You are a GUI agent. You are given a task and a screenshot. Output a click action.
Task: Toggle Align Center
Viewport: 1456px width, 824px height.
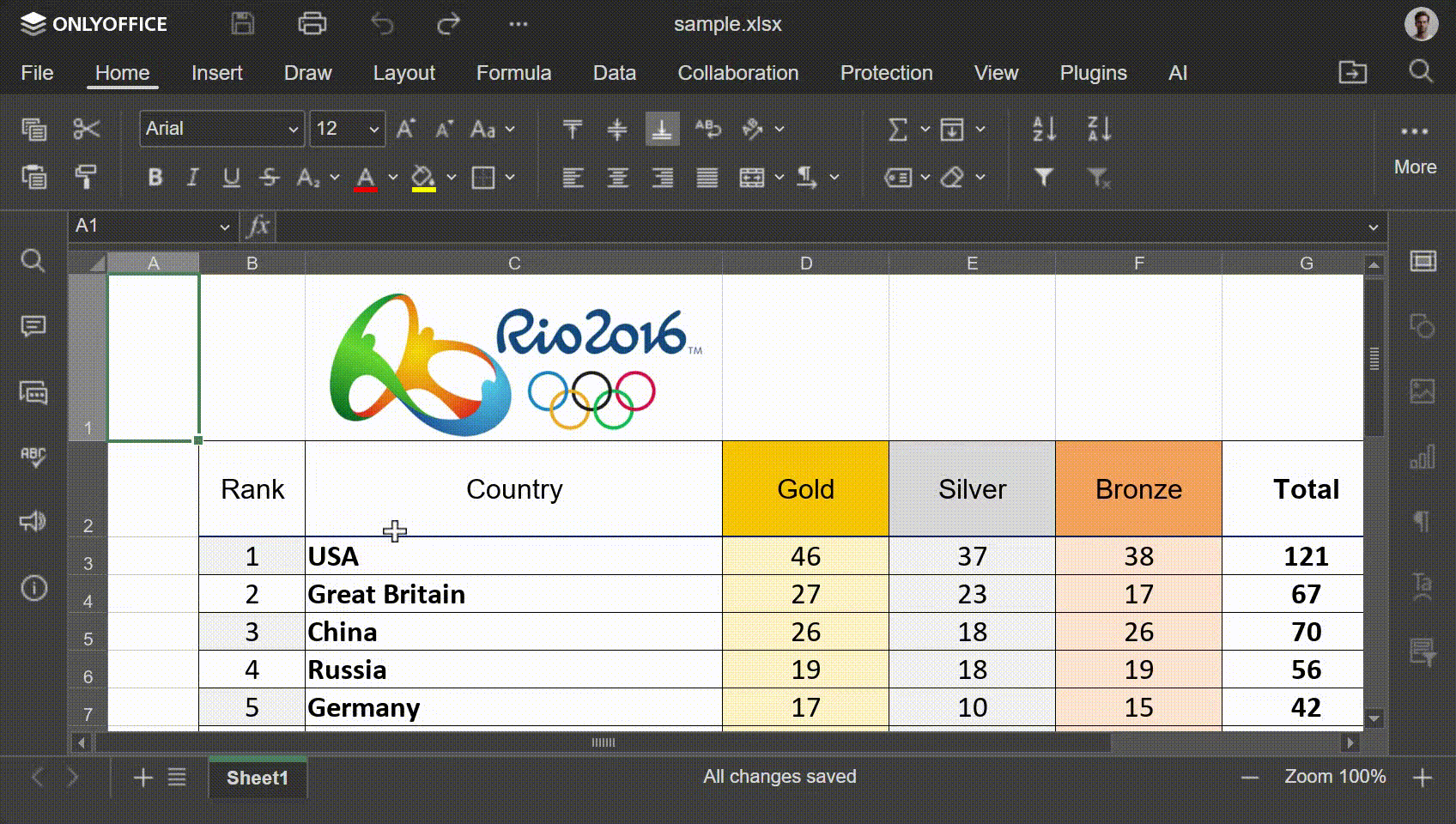(x=617, y=178)
